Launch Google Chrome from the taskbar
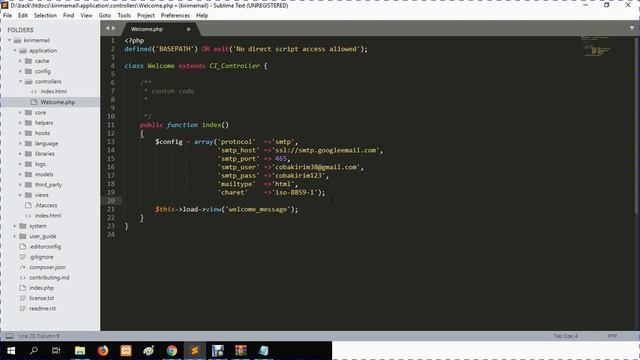Viewport: 640px width, 360px height. 172,351
